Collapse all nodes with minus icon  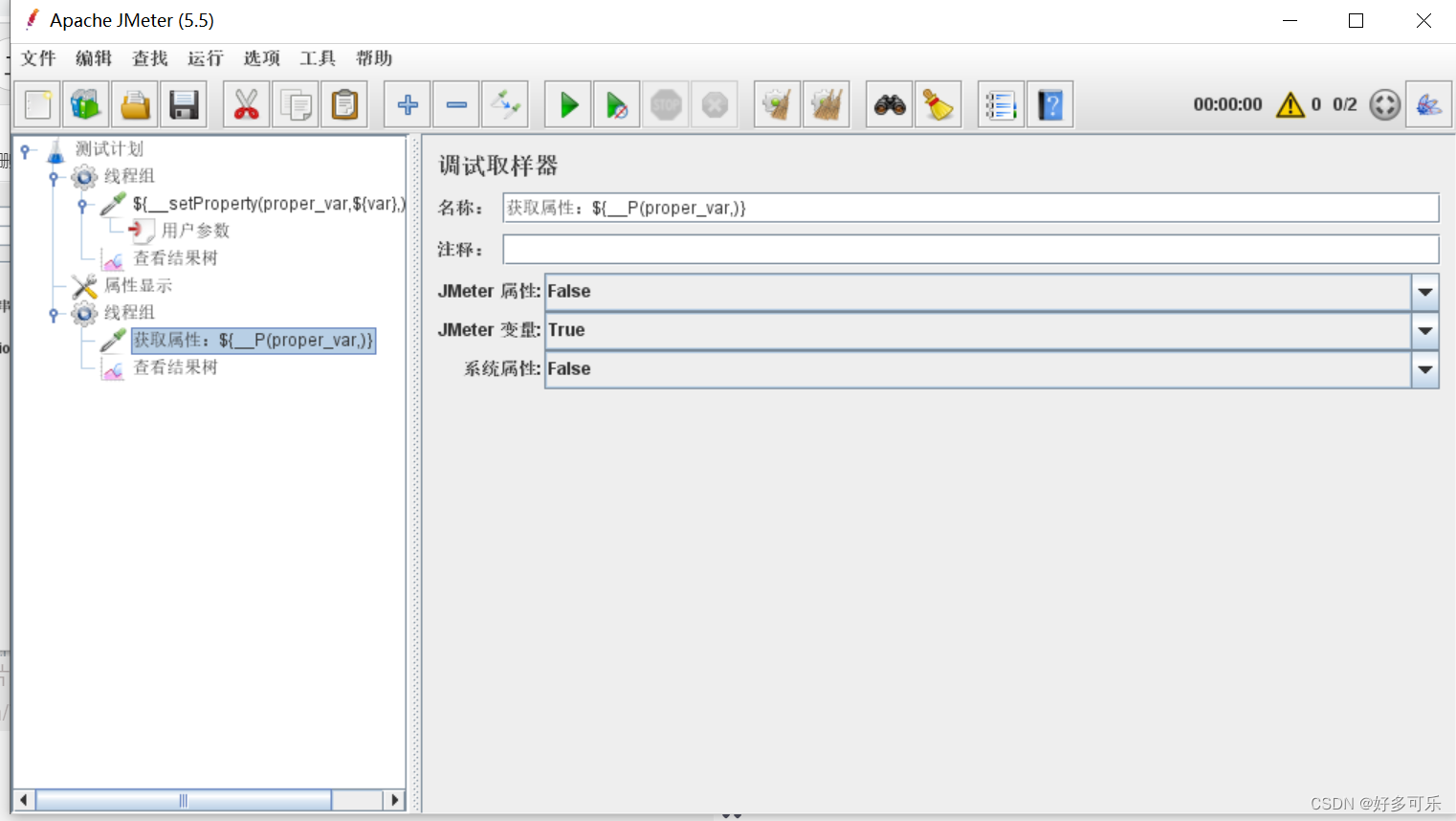click(456, 104)
